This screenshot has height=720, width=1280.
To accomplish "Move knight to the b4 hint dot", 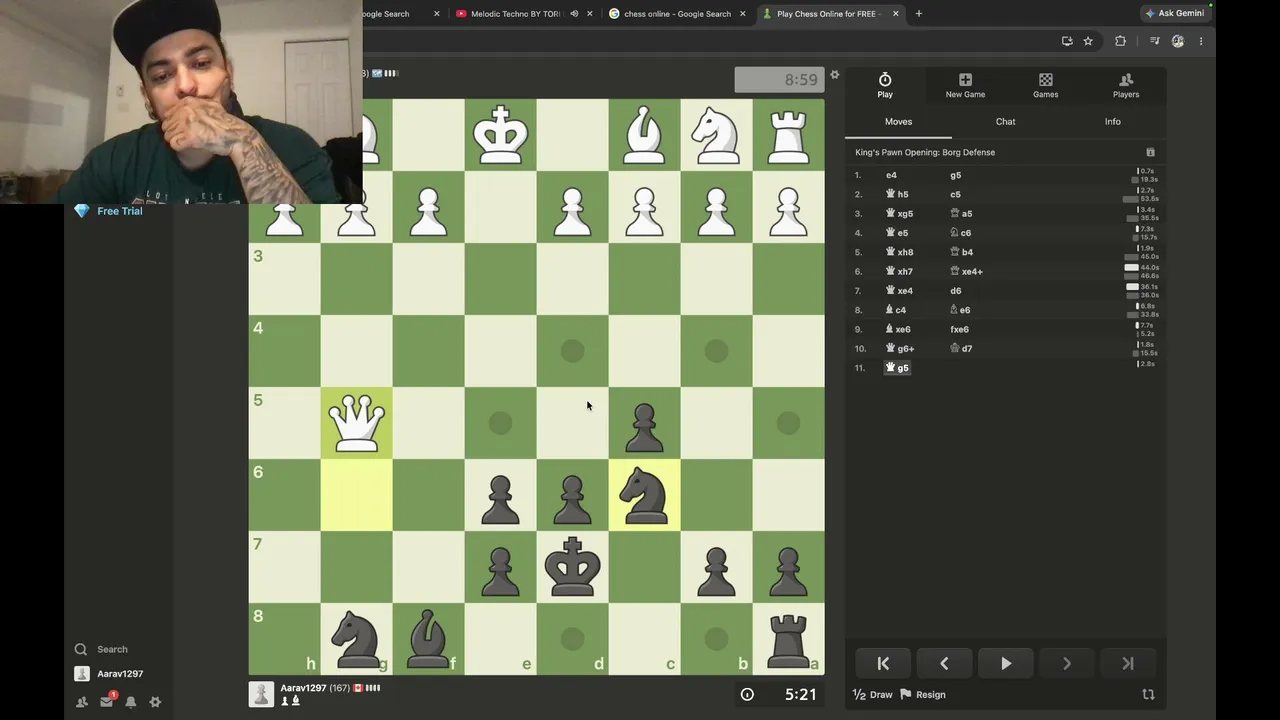I will (717, 351).
